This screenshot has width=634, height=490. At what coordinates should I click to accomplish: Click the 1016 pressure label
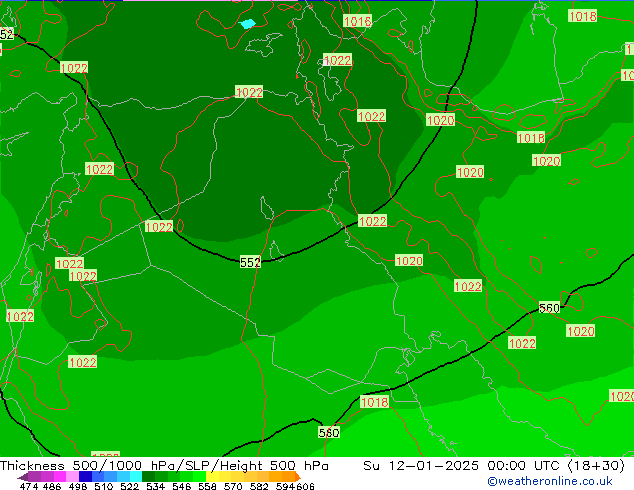tap(357, 21)
